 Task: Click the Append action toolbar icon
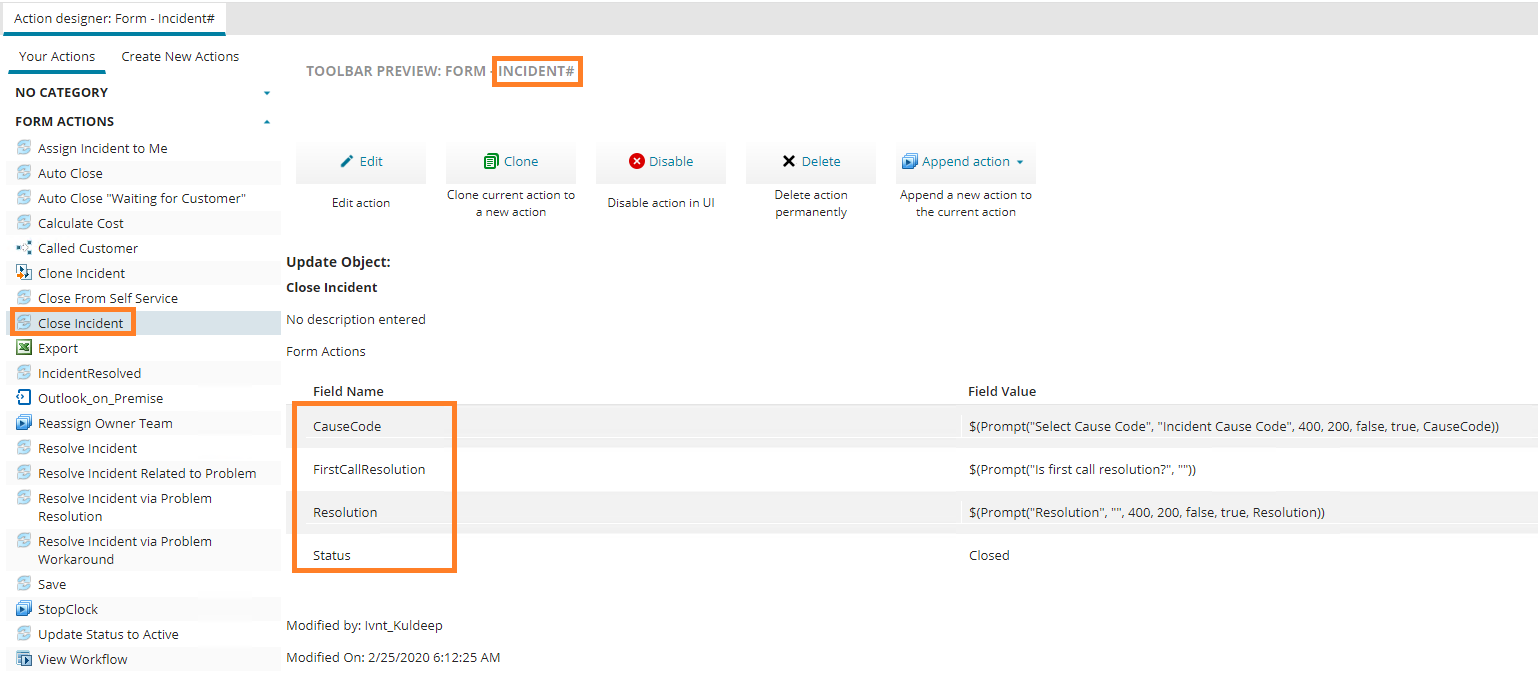(x=910, y=160)
